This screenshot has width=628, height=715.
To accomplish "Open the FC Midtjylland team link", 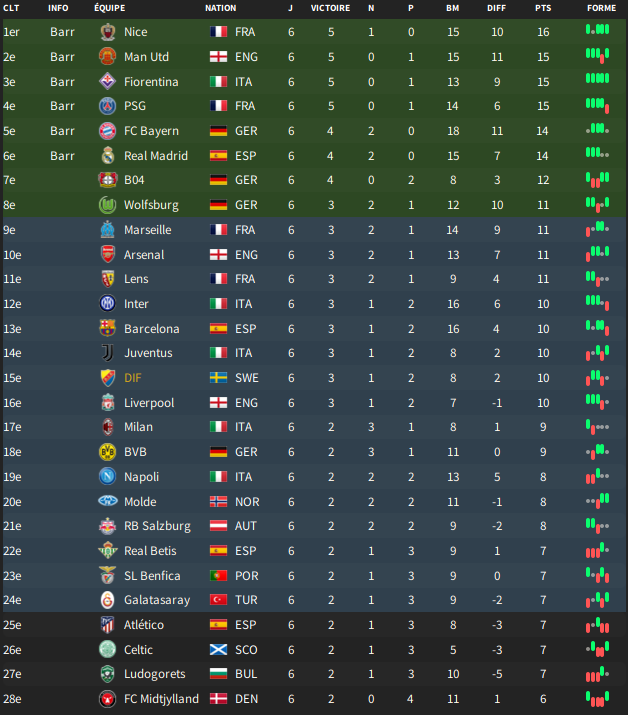I will 161,699.
